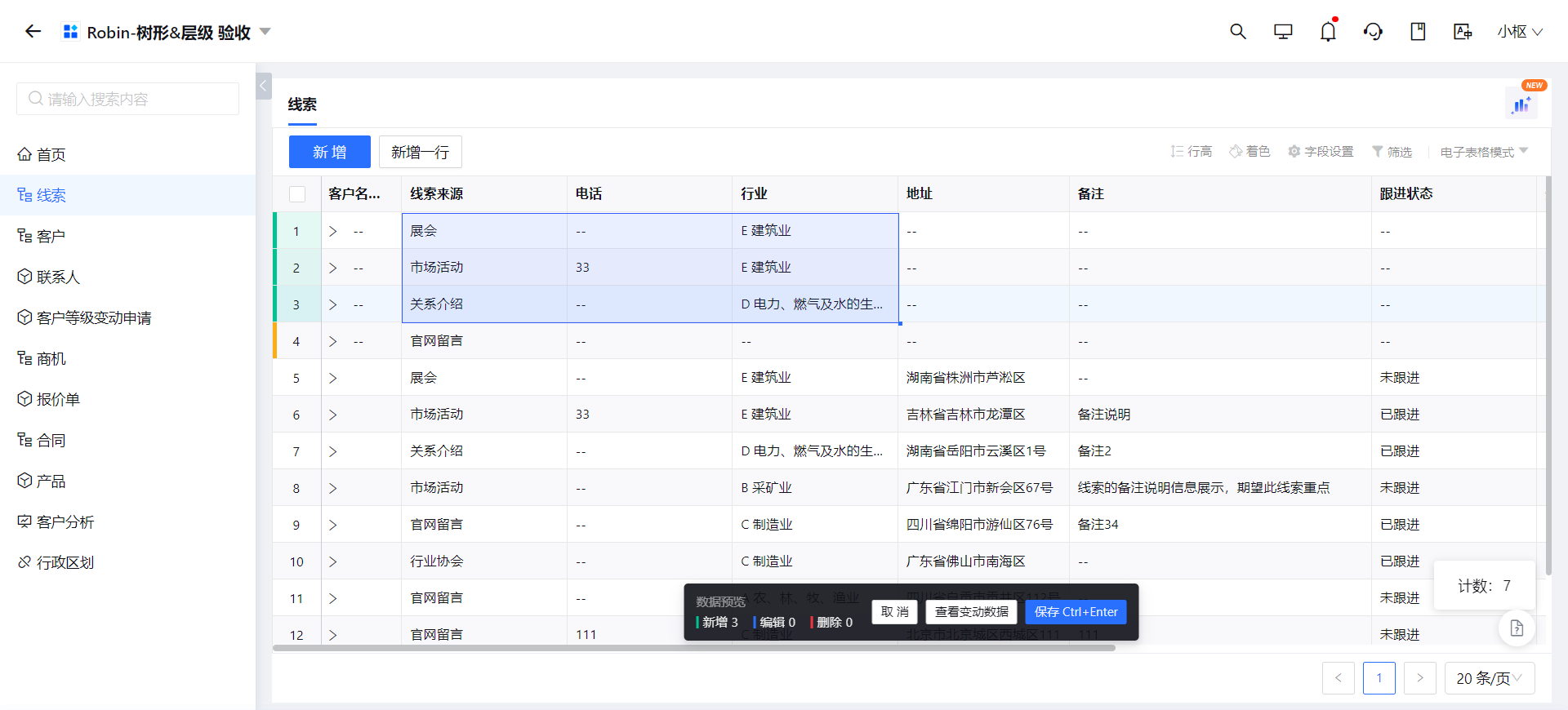Image resolution: width=1568 pixels, height=710 pixels.
Task: Go to the next page arrow
Action: pos(1420,678)
